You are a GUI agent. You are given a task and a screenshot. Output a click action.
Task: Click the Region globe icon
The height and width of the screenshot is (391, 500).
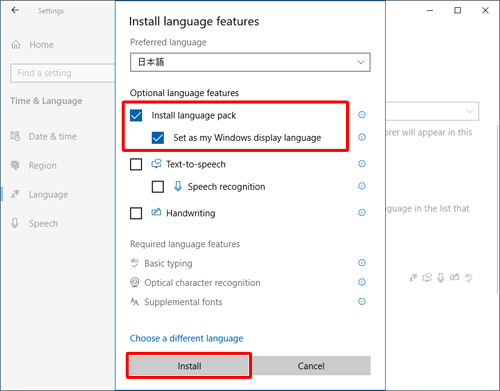(15, 165)
